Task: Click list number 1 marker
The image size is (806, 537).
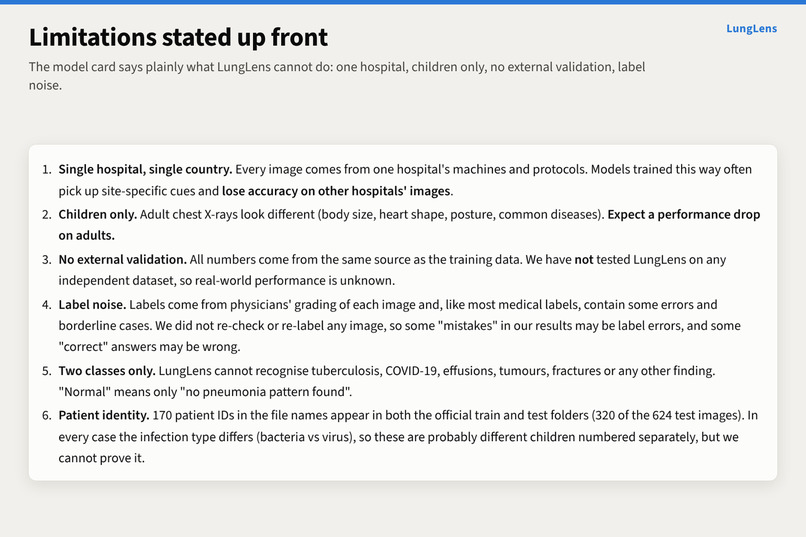Action: point(47,170)
